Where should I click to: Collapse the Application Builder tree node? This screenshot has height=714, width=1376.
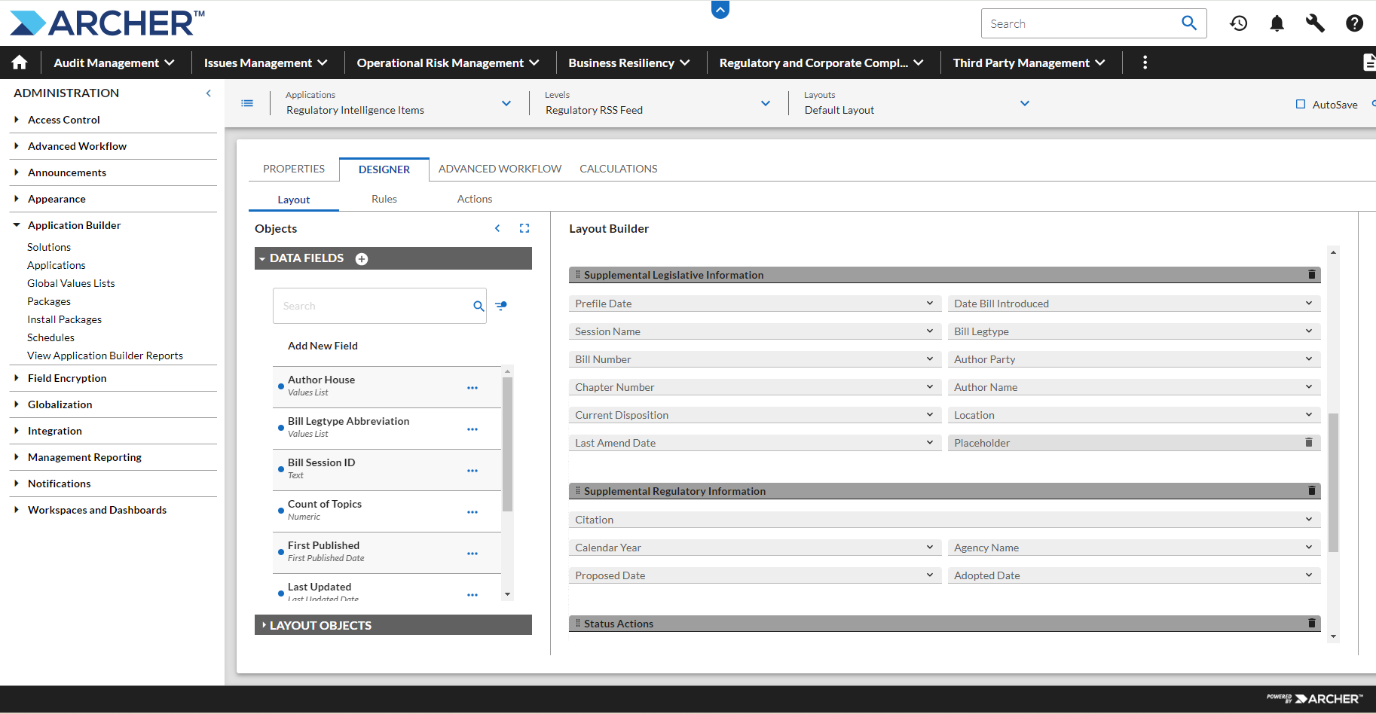[x=17, y=225]
